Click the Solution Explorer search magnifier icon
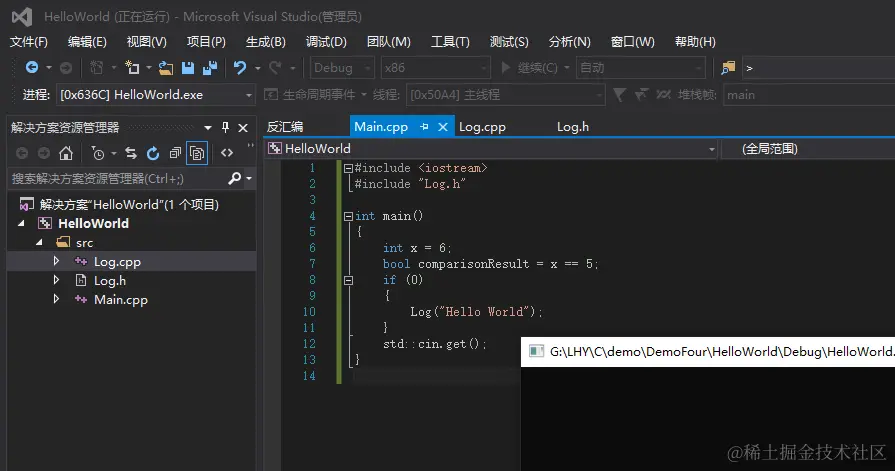Image resolution: width=895 pixels, height=471 pixels. (235, 179)
